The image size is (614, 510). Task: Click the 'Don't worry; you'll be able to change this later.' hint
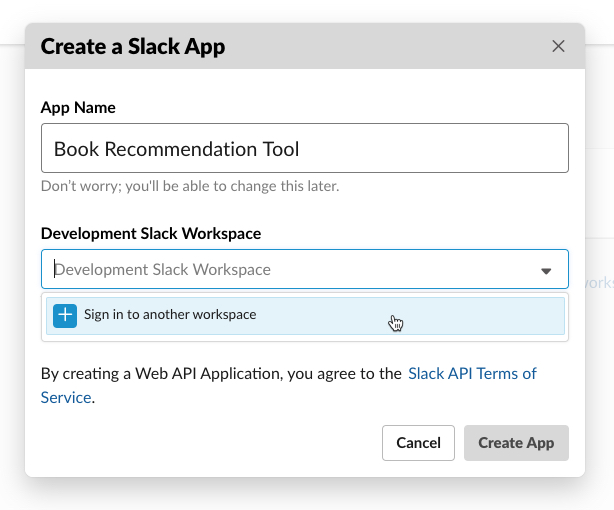190,186
